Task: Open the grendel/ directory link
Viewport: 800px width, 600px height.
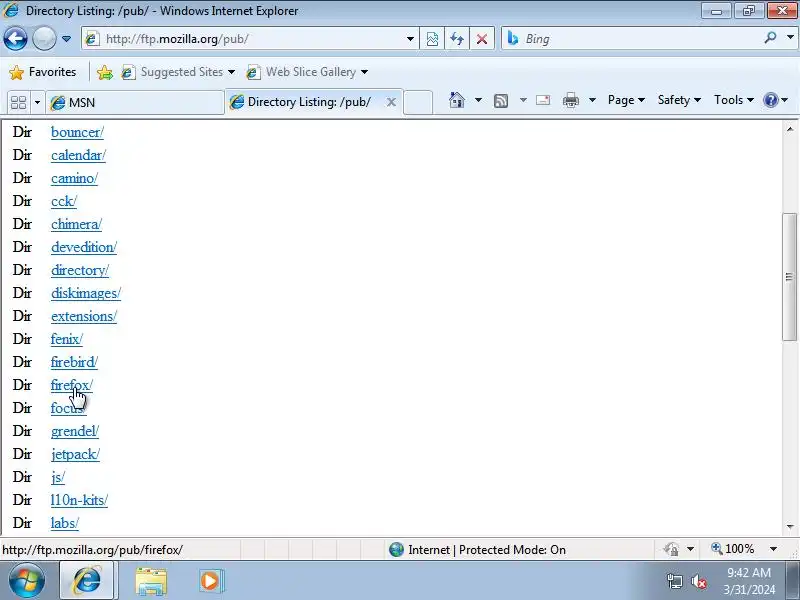Action: [x=75, y=431]
